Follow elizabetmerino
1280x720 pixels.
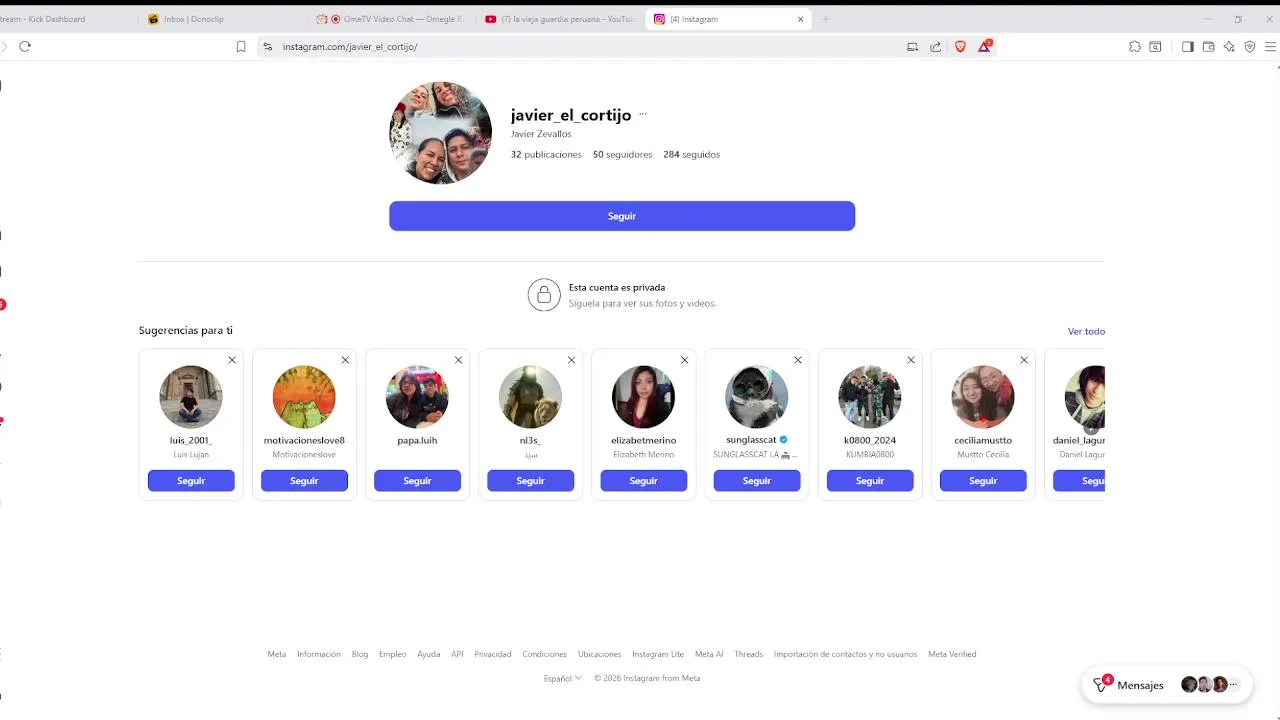tap(643, 481)
